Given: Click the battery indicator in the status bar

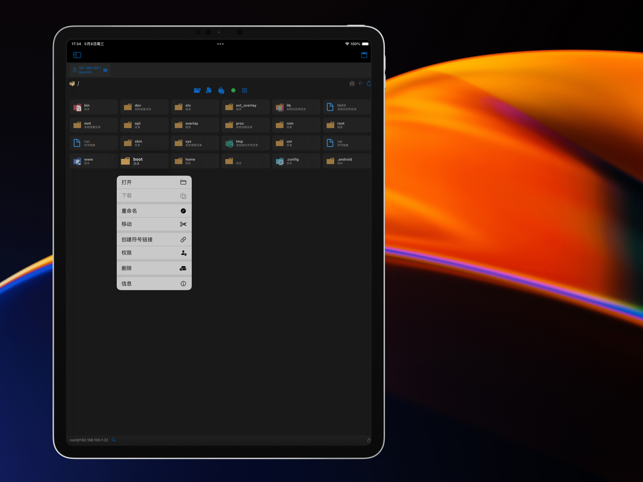Looking at the screenshot, I should point(365,44).
